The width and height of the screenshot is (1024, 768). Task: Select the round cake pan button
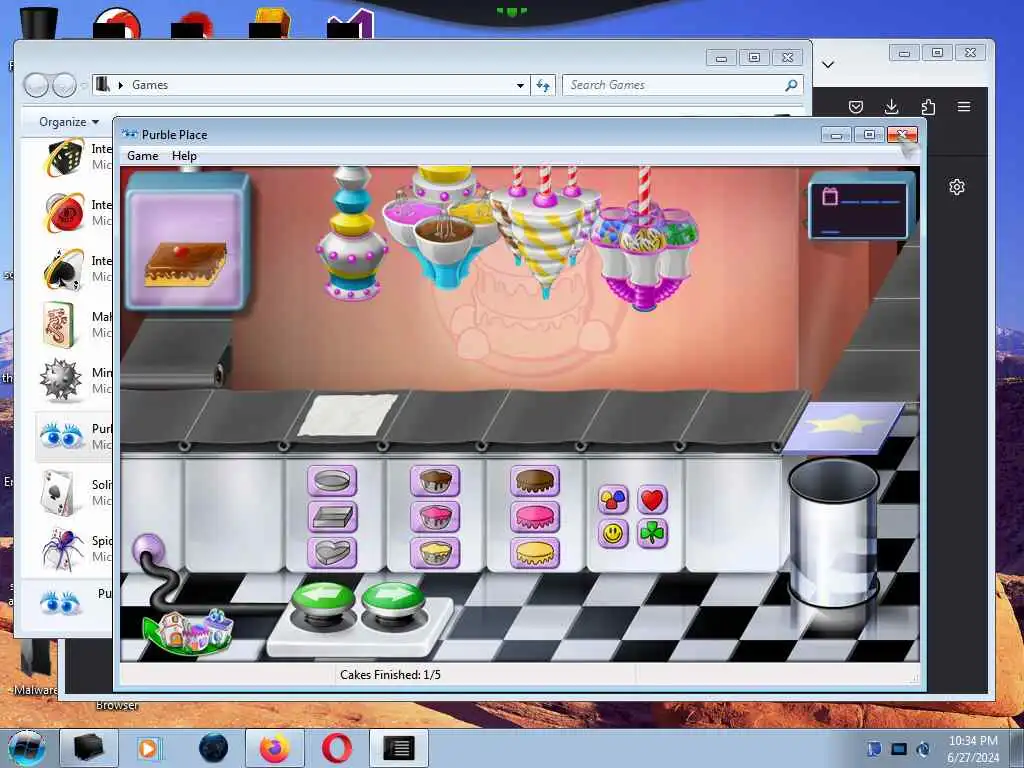(332, 481)
